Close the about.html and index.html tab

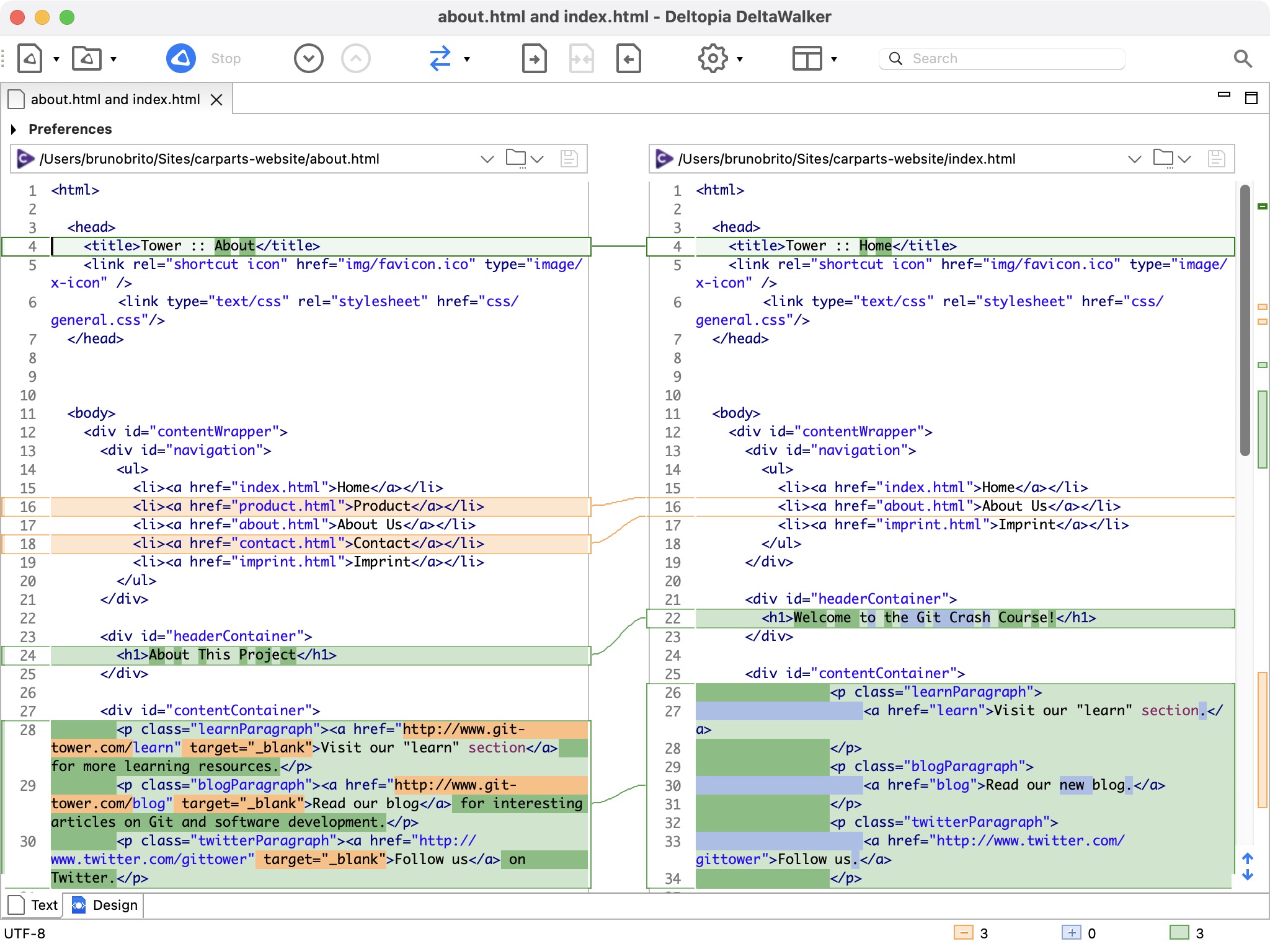click(216, 99)
